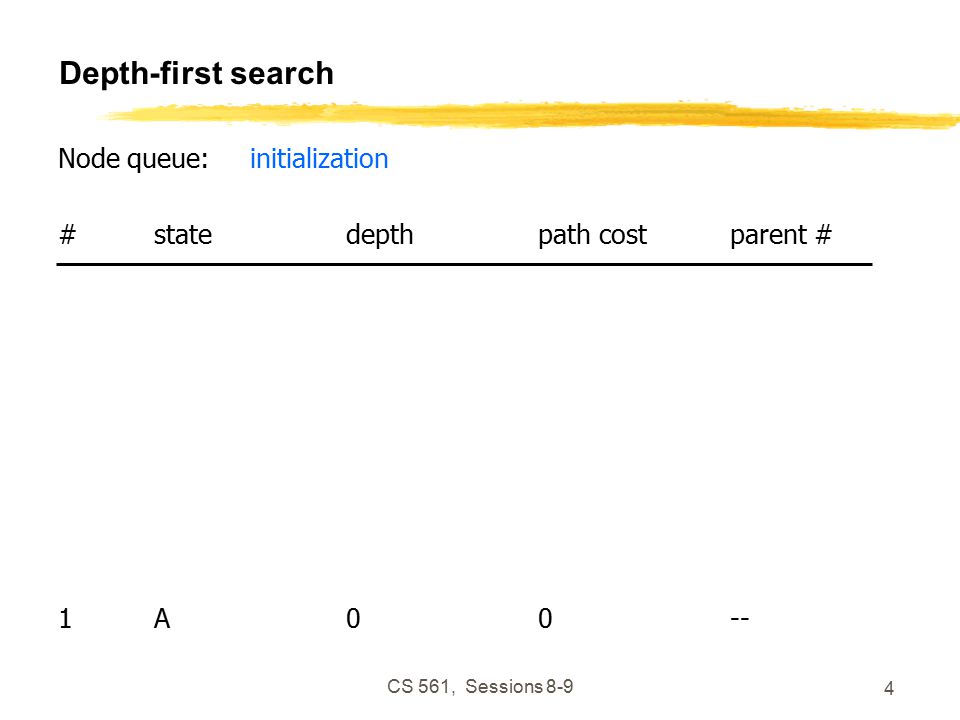
Task: Click the state column header
Action: [x=182, y=235]
